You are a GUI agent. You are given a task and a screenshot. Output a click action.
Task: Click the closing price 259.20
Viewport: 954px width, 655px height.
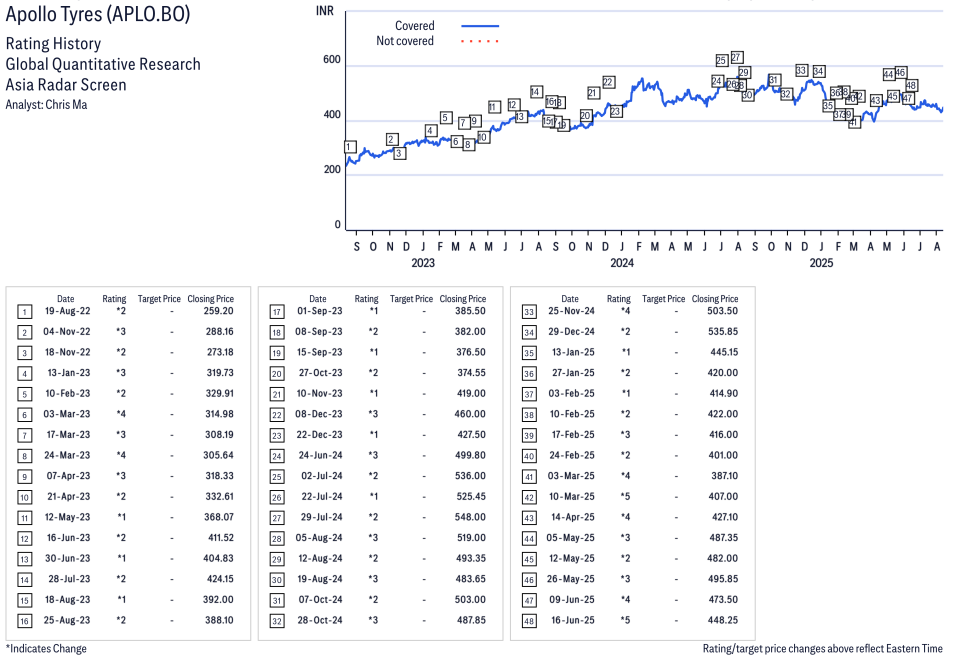[x=218, y=311]
